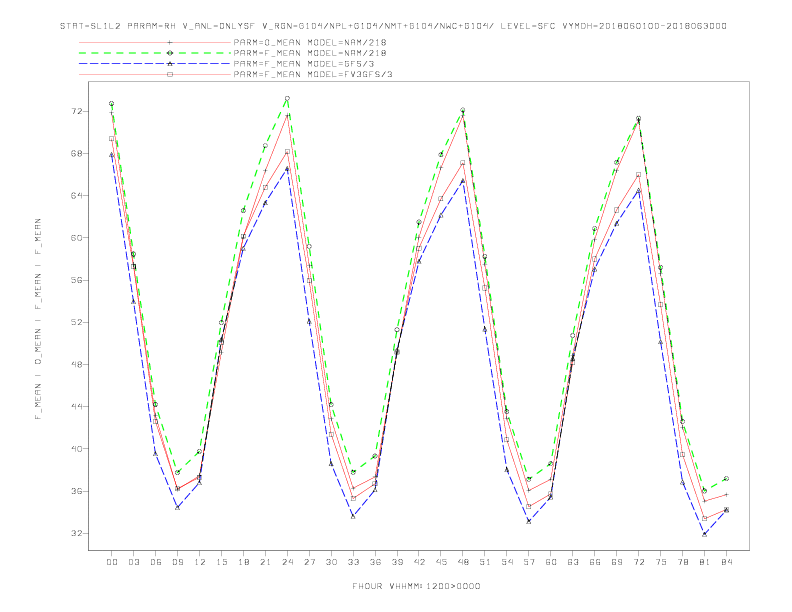Screen dimensions: 792x612
Task: Click x-axis forecast hour label 60
Action: coord(551,562)
